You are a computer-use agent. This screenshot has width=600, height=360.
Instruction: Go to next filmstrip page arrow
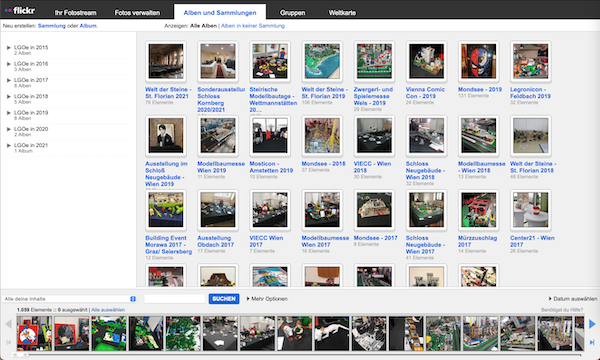(592, 324)
